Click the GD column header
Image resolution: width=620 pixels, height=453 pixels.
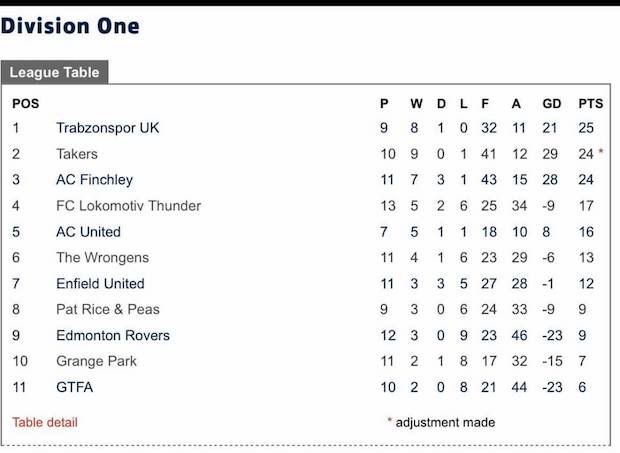(552, 104)
